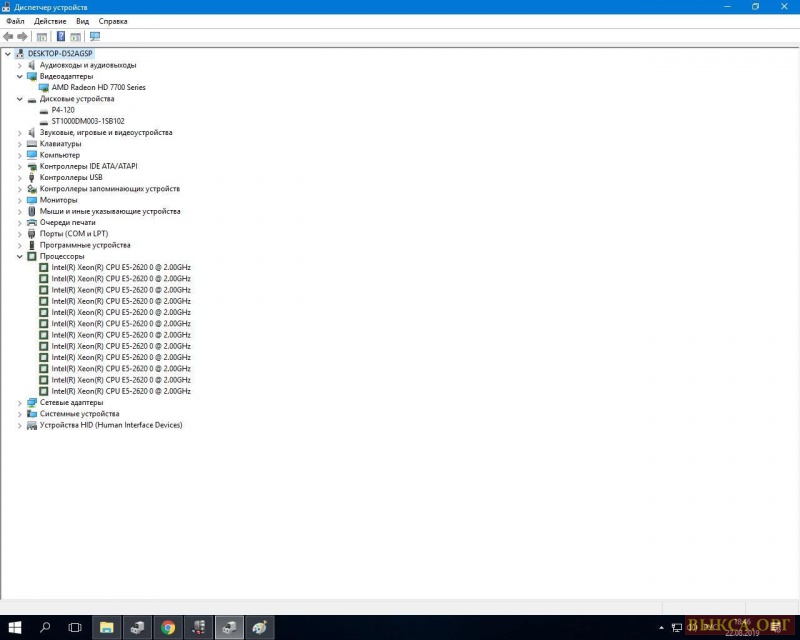Open the Файл menu
Image resolution: width=800 pixels, height=640 pixels.
(x=15, y=21)
